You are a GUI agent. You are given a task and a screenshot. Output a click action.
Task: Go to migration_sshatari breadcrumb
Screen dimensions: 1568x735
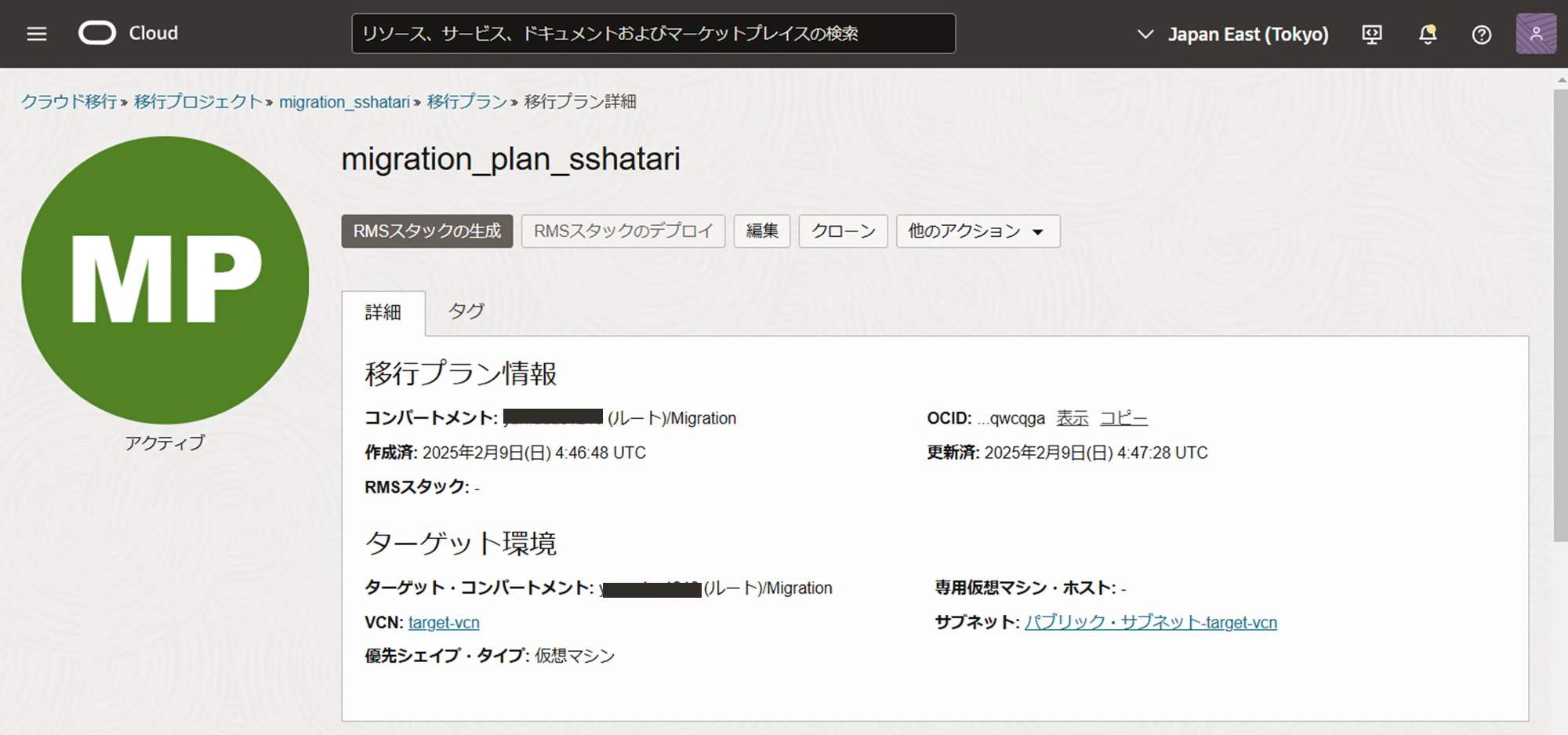[344, 102]
